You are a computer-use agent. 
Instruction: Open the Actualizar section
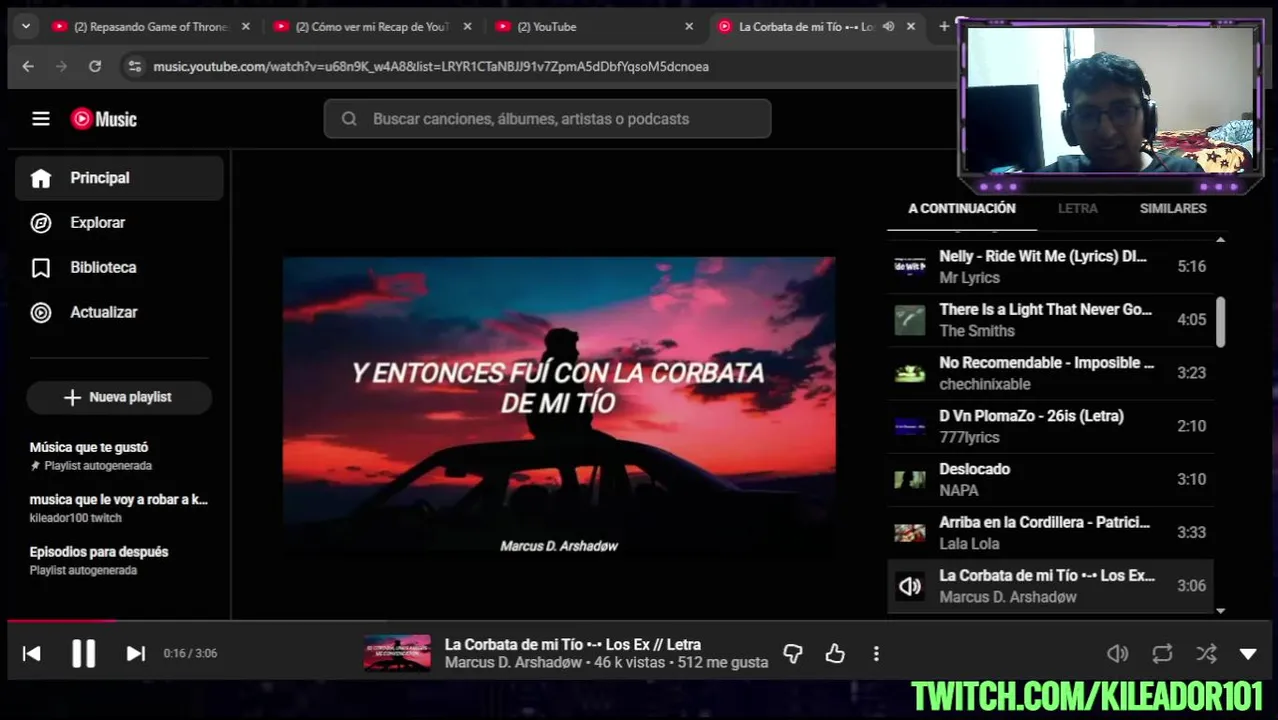(x=119, y=312)
